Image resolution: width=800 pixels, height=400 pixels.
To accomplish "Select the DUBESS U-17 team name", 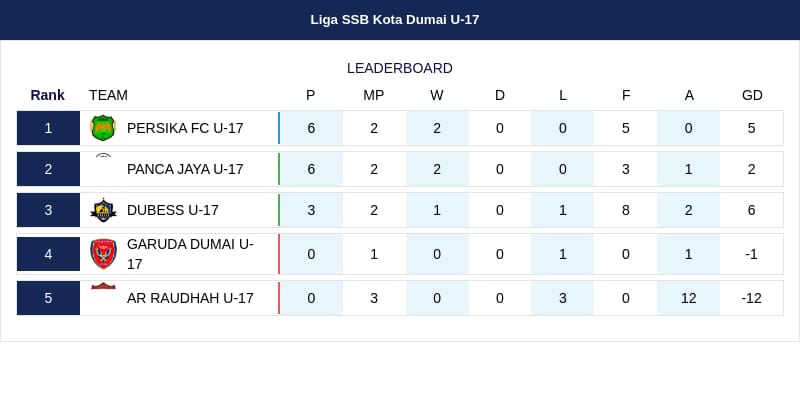I will pos(172,210).
